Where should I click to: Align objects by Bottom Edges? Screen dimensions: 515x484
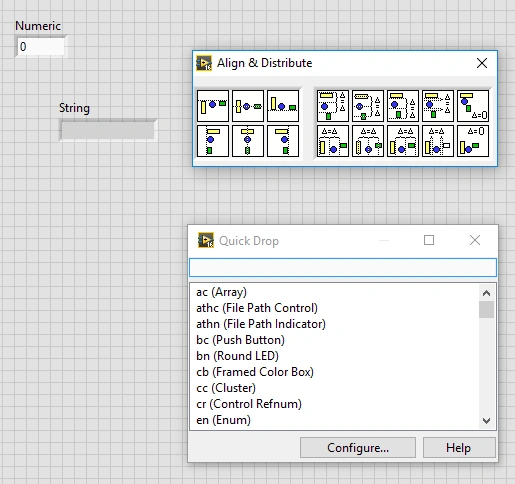click(x=283, y=106)
